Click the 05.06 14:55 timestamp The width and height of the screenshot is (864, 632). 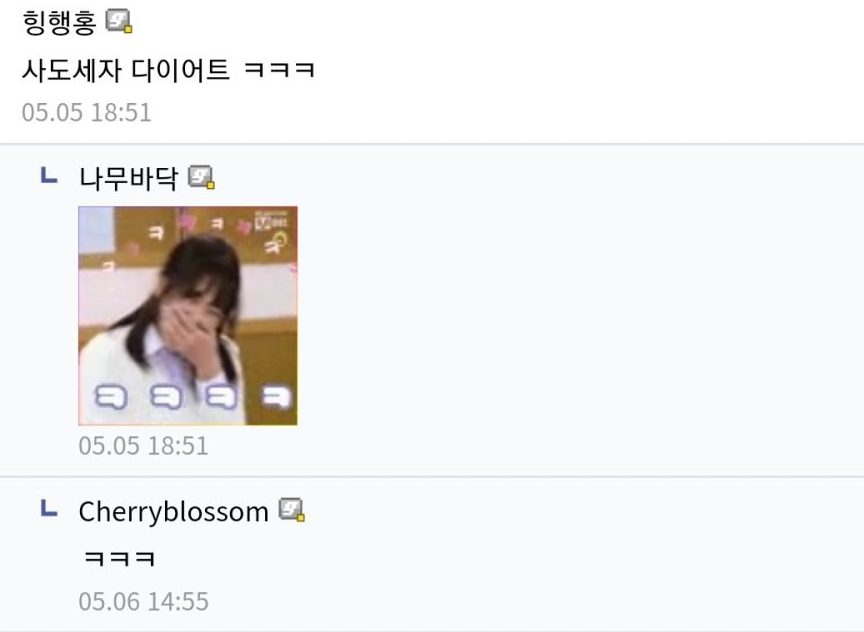pyautogui.click(x=143, y=602)
